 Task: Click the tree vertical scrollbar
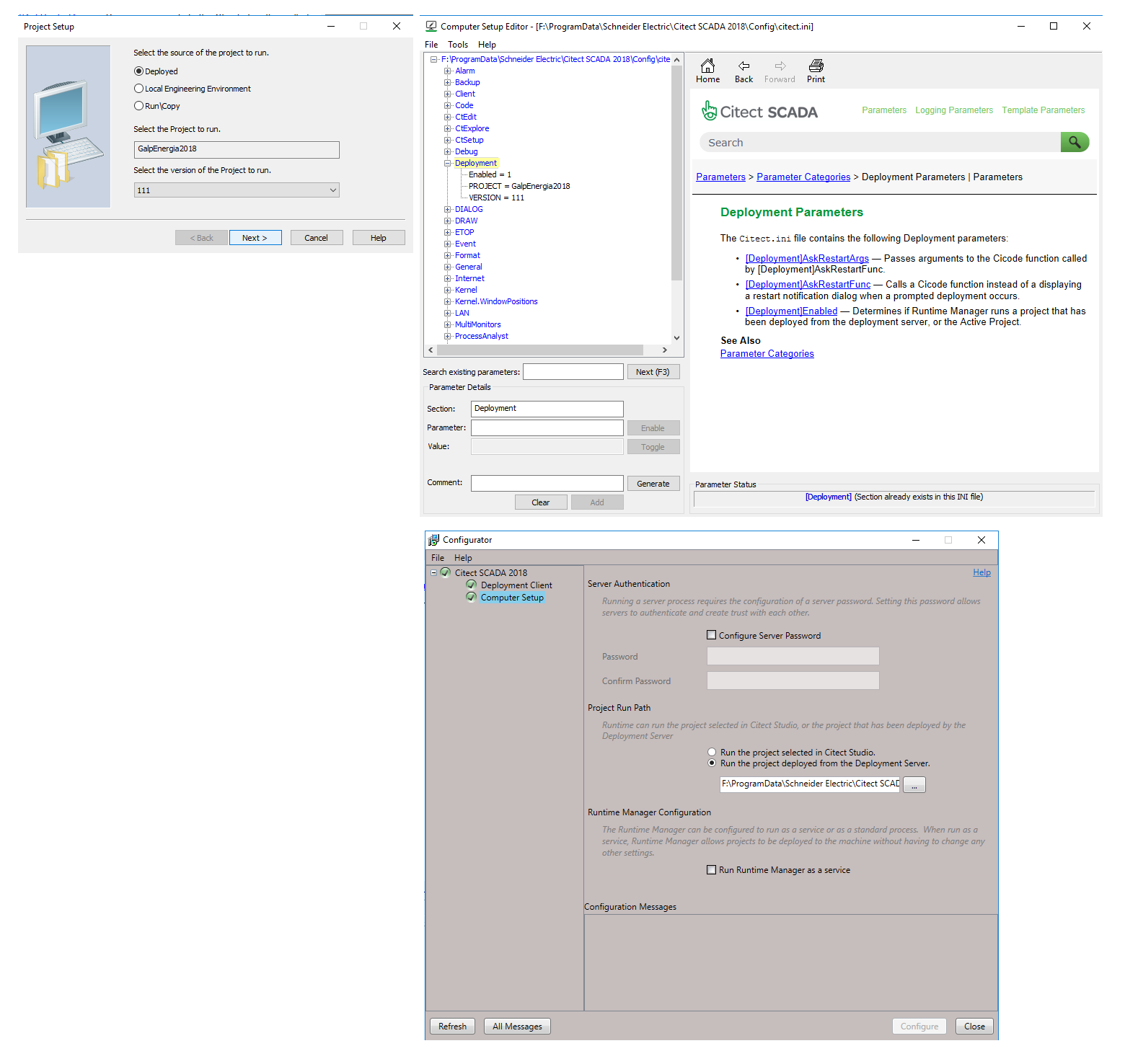point(676,173)
